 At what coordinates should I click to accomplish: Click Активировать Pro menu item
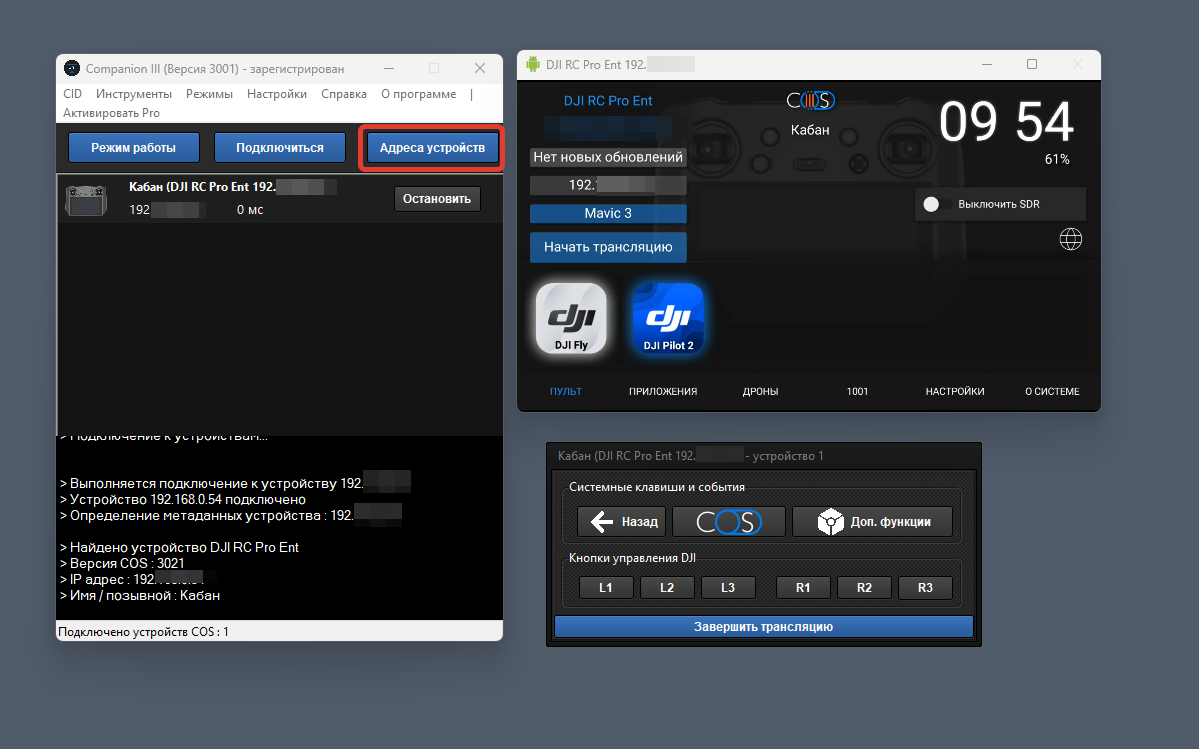(x=112, y=113)
